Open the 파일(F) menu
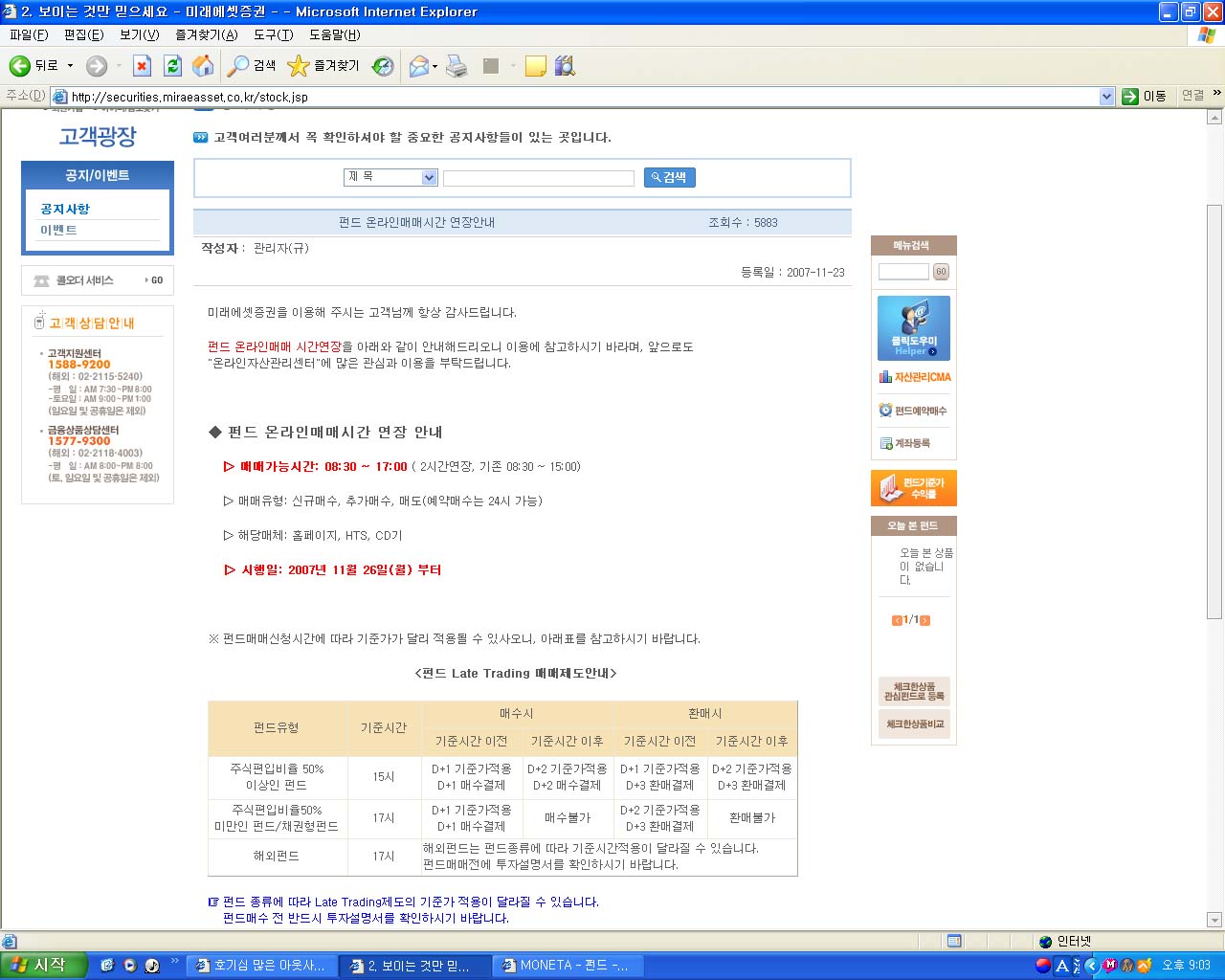 29,34
